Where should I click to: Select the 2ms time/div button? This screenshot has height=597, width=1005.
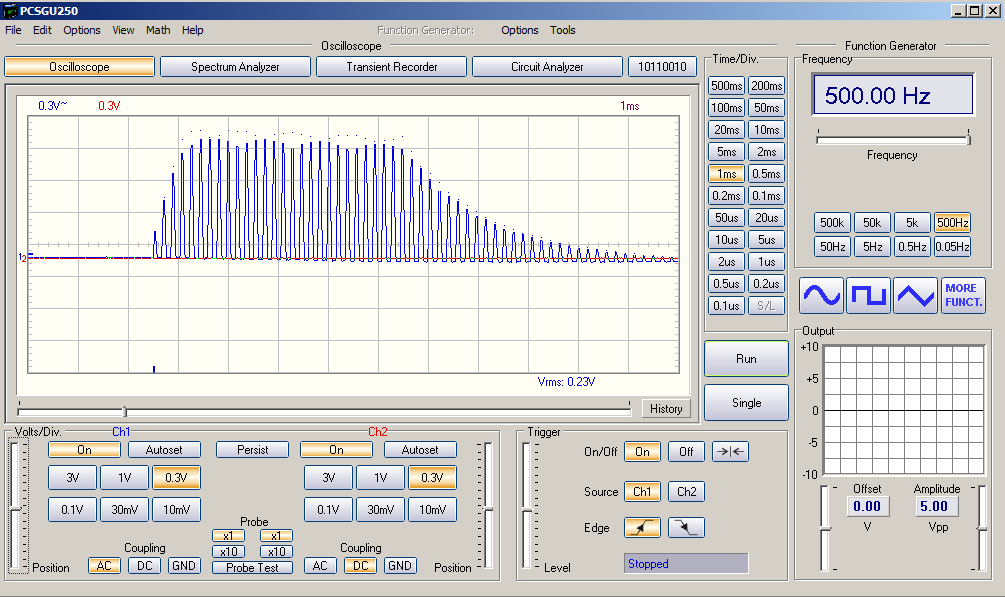click(766, 152)
